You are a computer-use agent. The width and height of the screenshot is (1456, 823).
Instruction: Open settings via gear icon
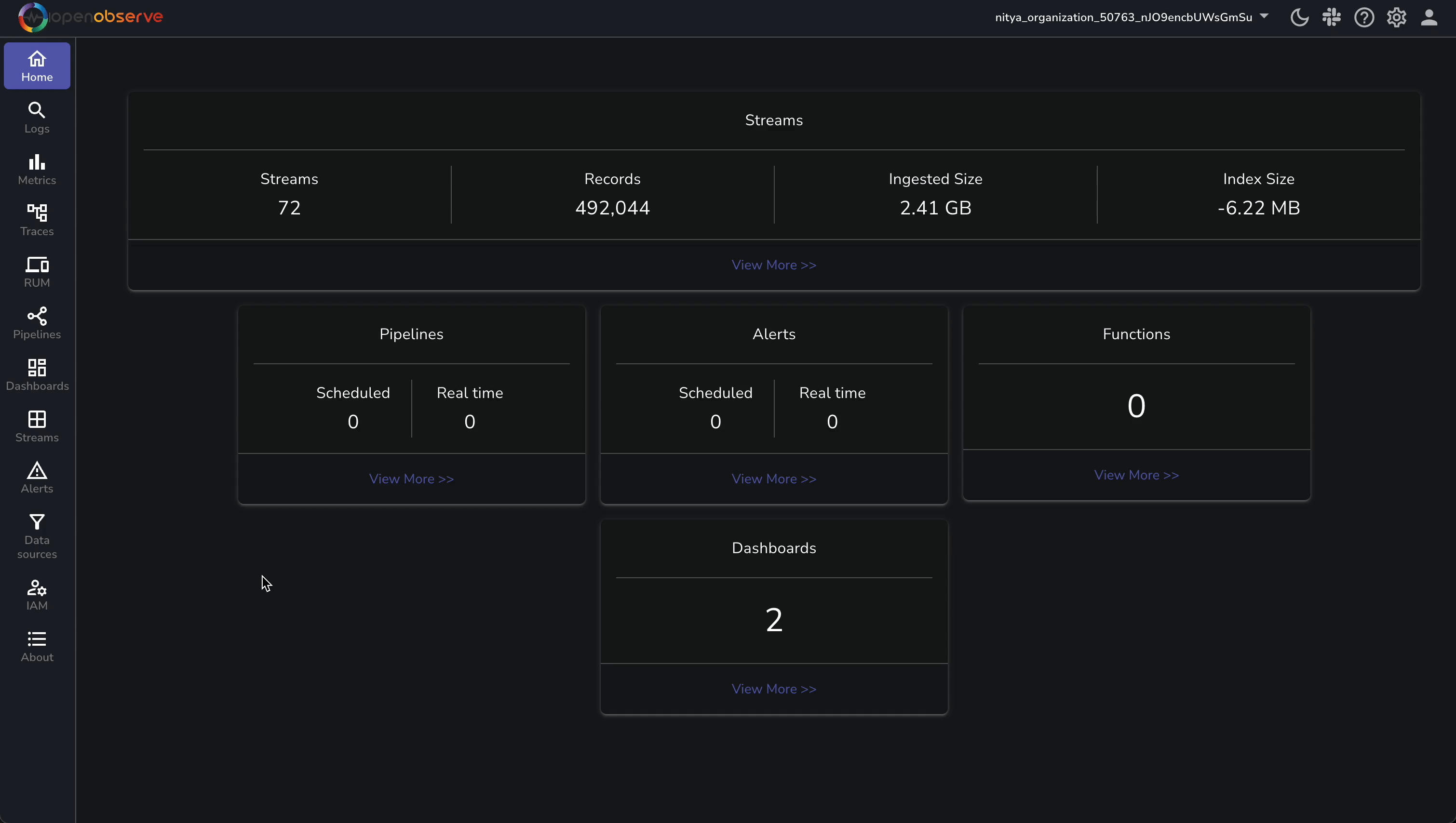[1396, 17]
